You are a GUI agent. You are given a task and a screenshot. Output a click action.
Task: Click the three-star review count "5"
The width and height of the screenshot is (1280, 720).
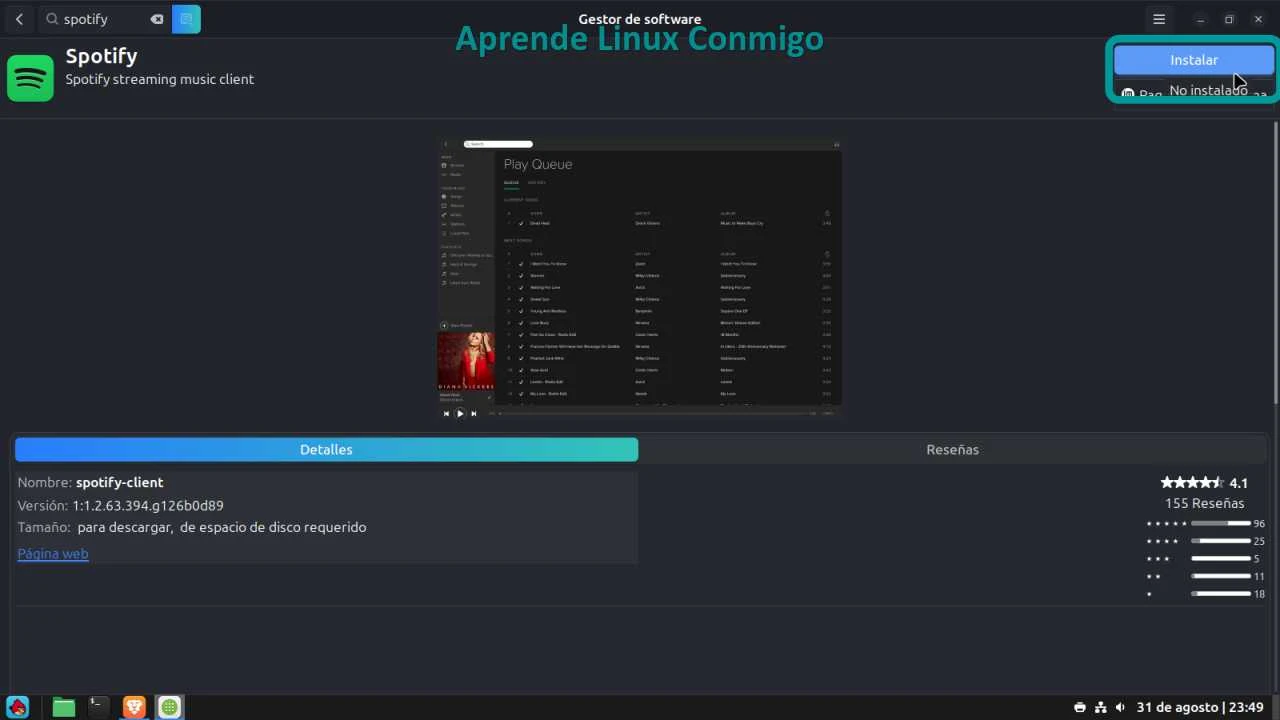click(1257, 559)
